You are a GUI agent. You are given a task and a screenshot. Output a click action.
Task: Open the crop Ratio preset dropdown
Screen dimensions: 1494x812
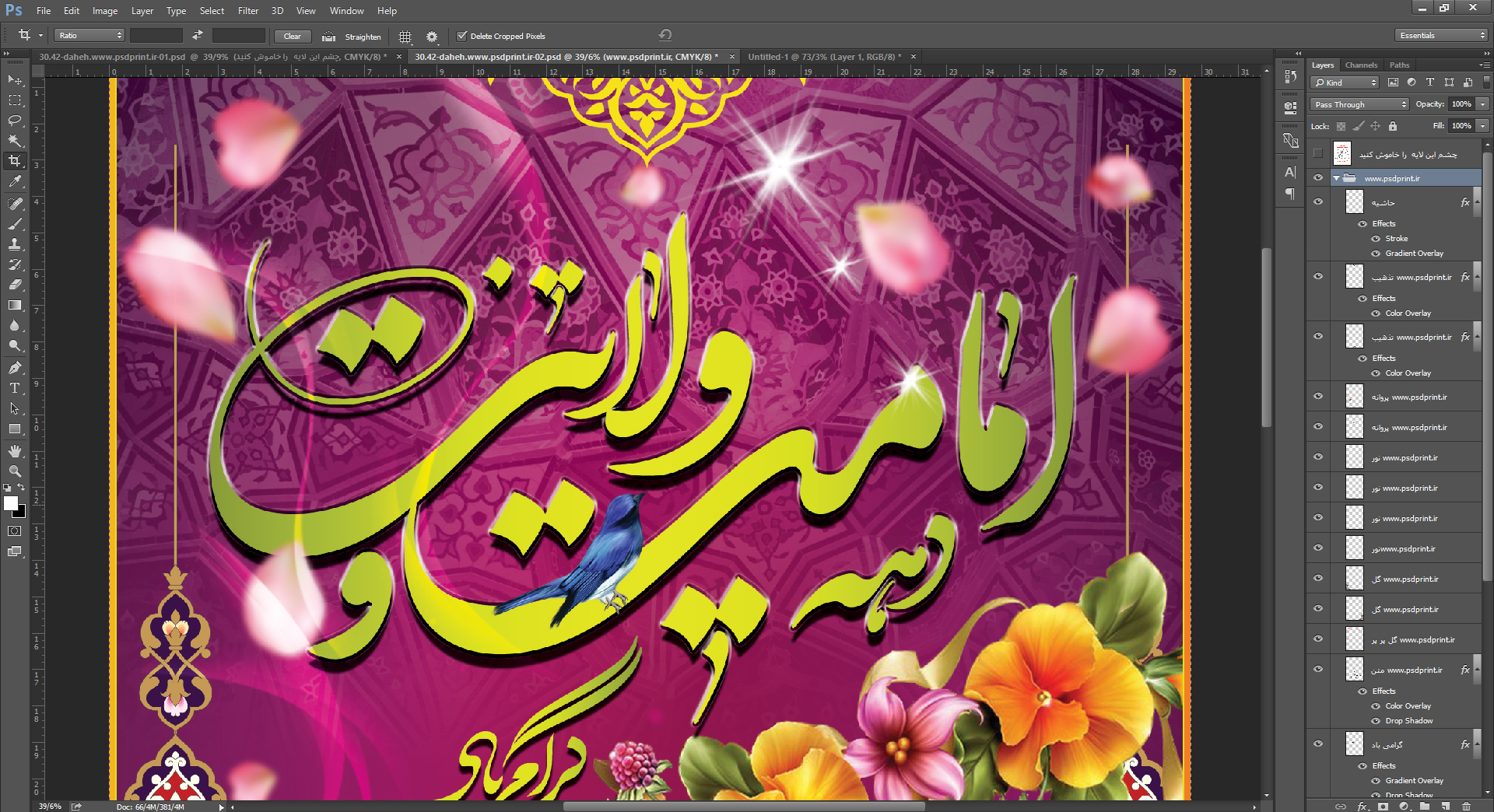pyautogui.click(x=89, y=35)
